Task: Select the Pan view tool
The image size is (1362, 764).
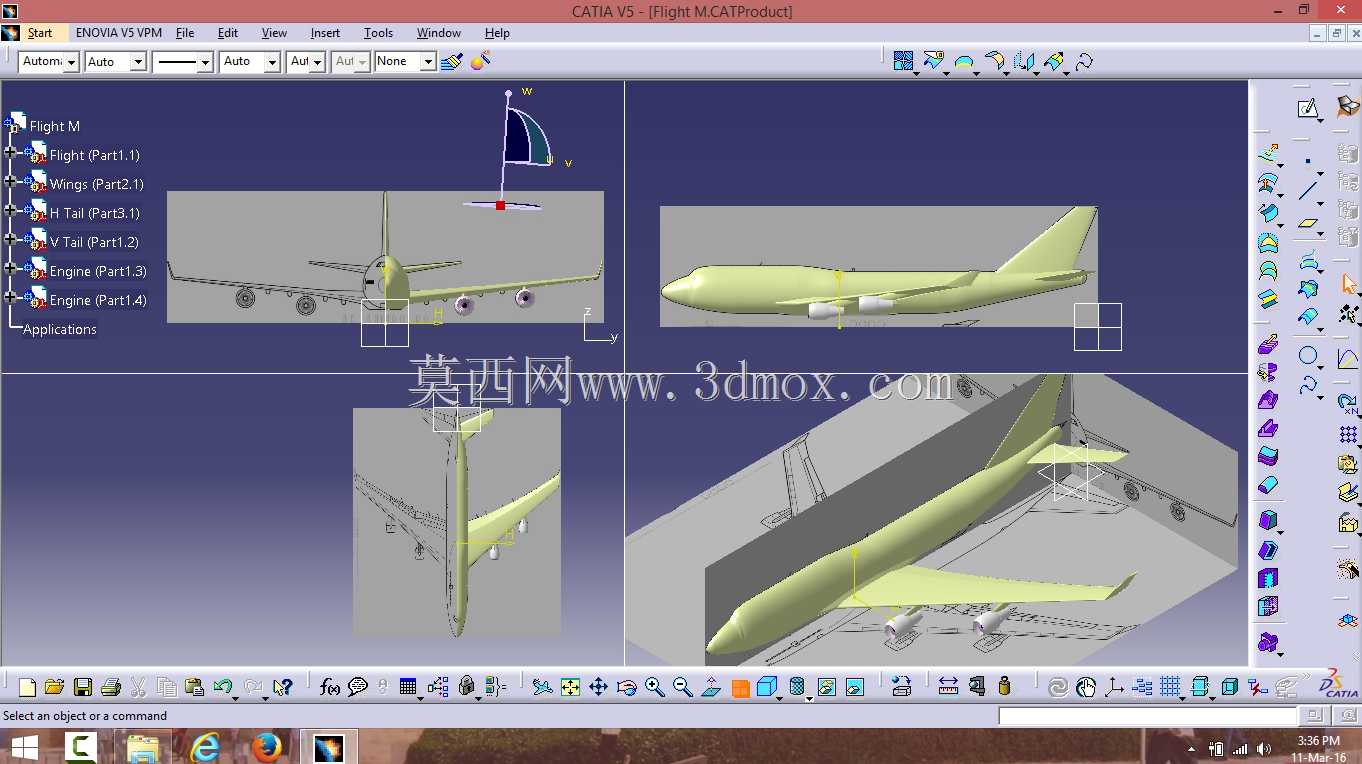Action: (x=598, y=687)
